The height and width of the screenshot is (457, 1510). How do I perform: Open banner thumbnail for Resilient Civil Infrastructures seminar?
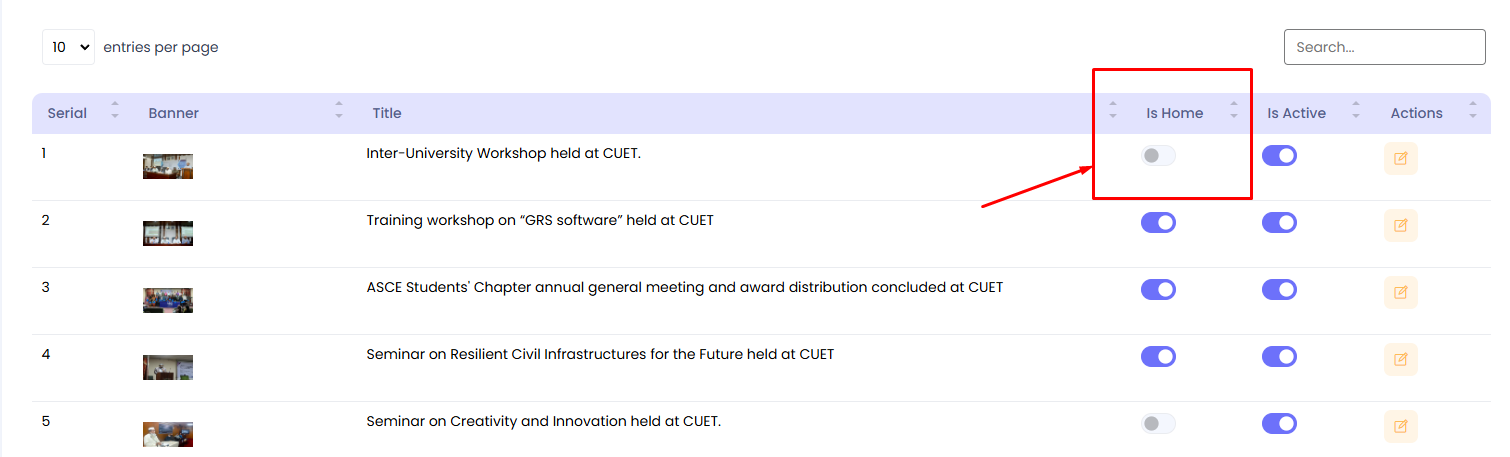click(168, 367)
